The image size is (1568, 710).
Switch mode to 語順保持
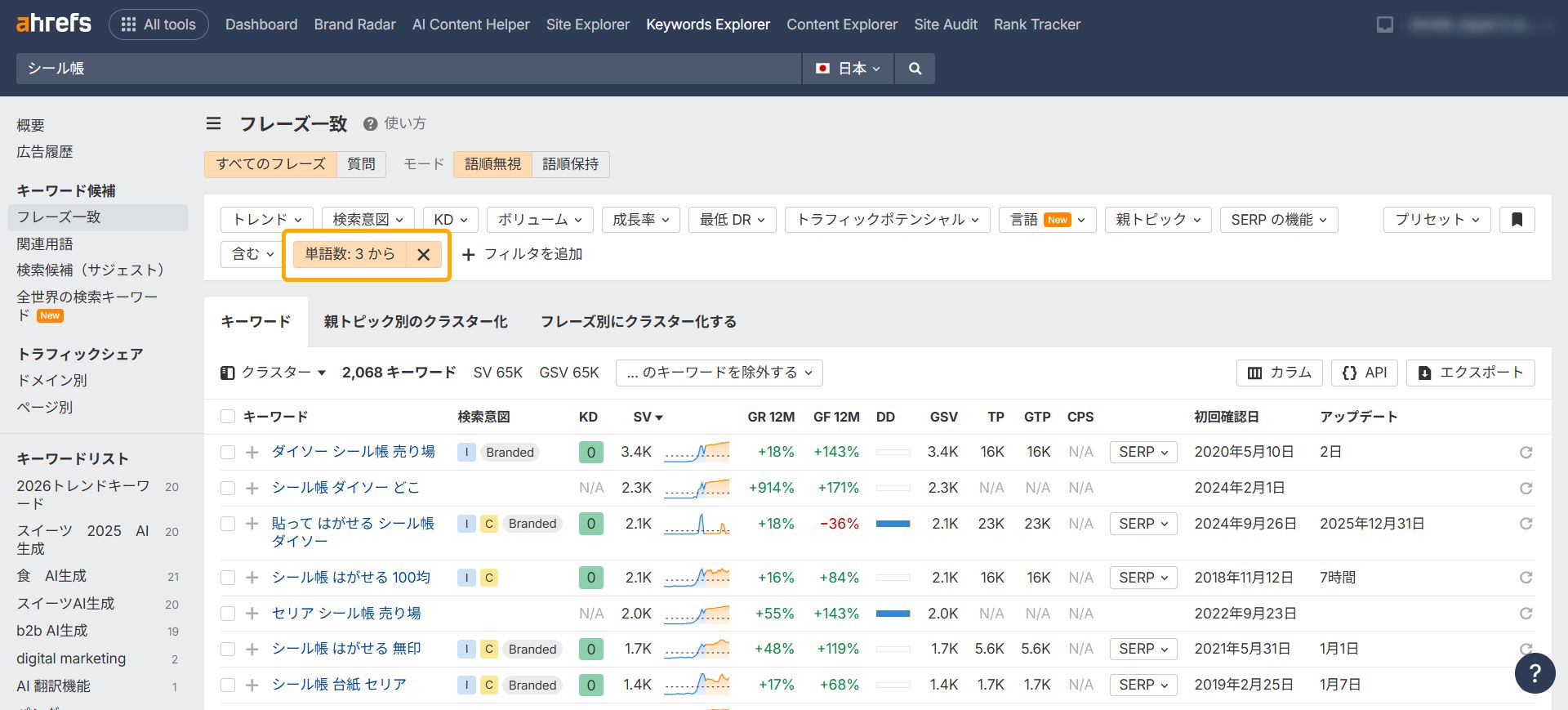point(570,164)
